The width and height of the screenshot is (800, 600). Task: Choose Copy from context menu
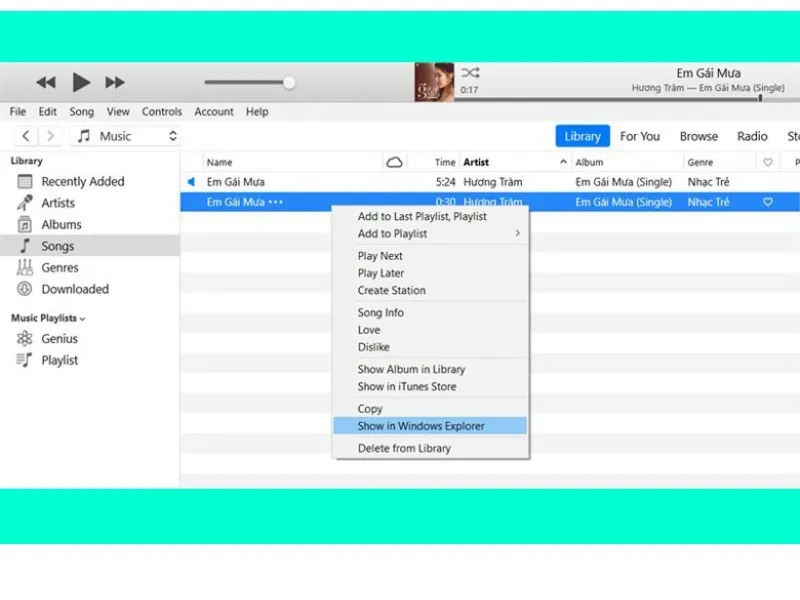coord(370,409)
